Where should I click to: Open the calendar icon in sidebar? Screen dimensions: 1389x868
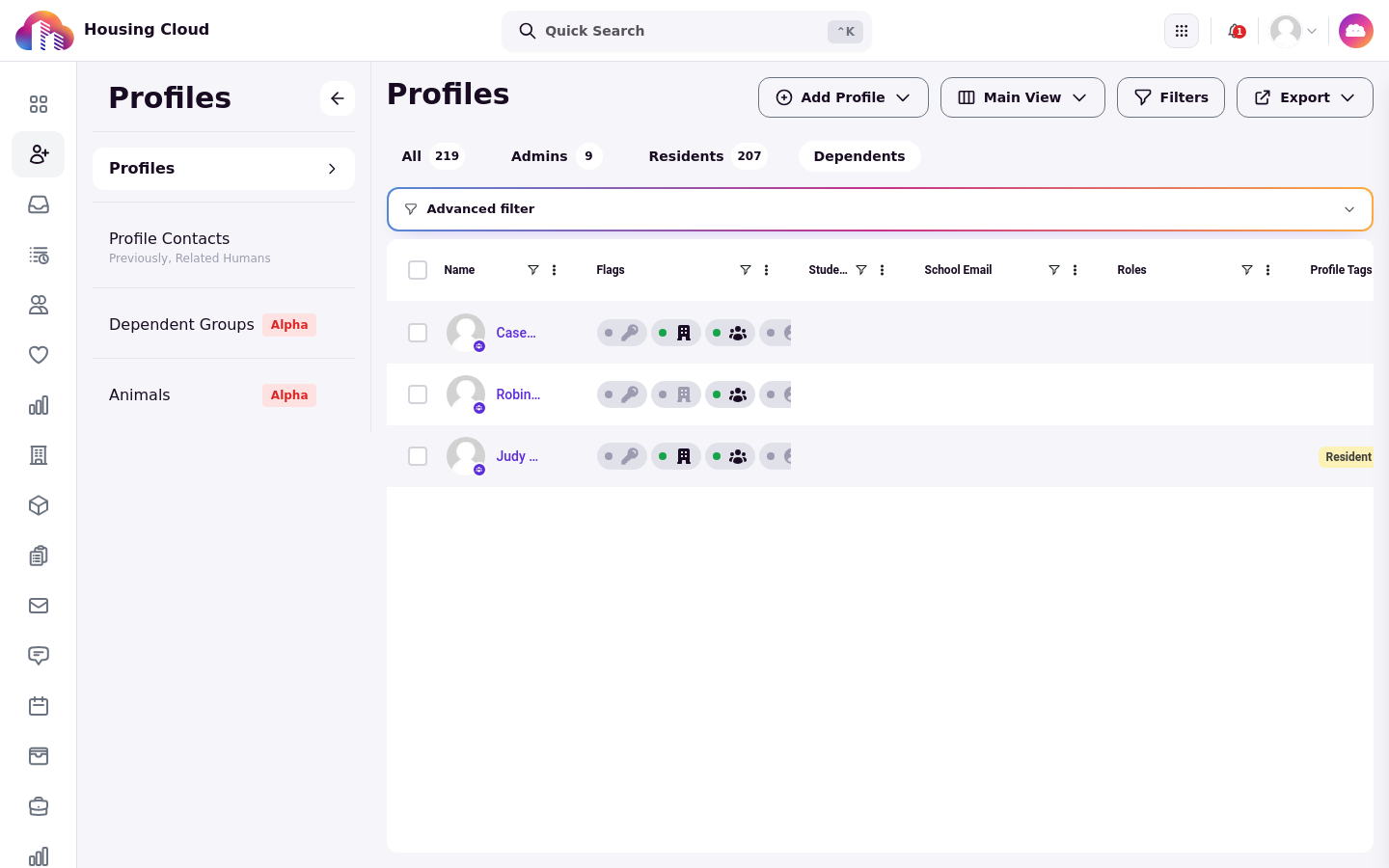point(39,706)
